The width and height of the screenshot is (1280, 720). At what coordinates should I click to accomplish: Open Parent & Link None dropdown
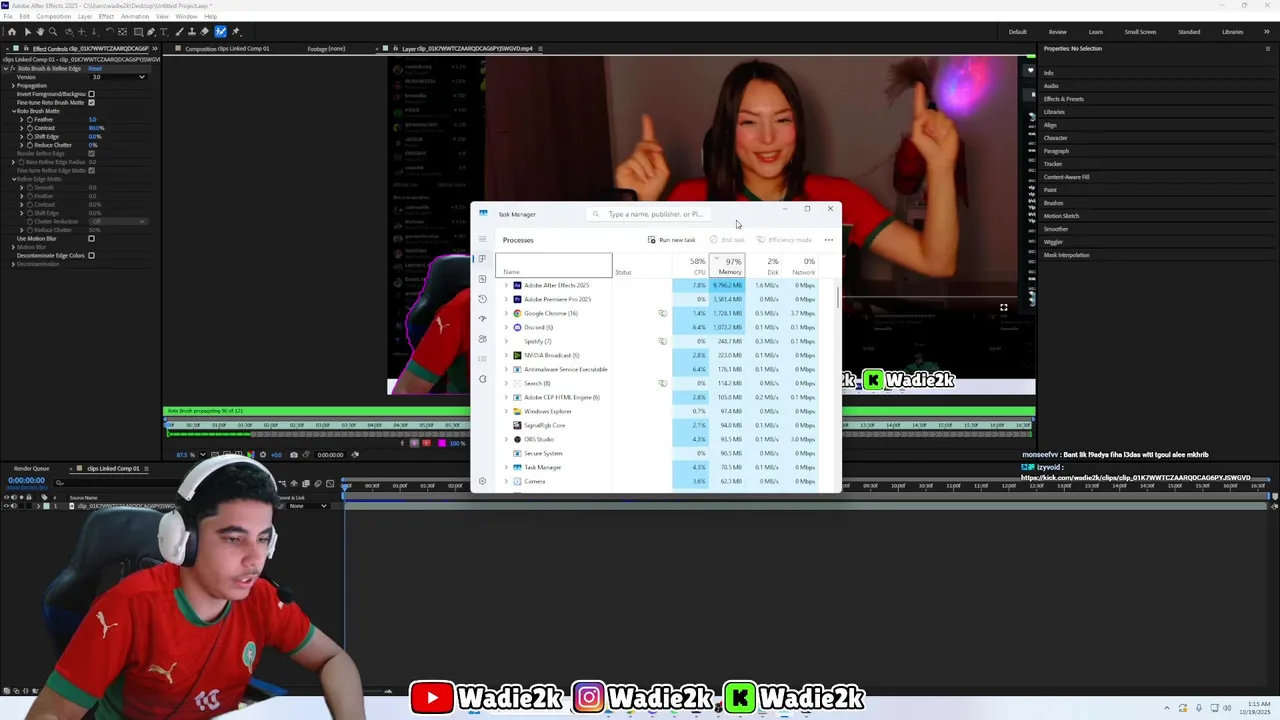point(307,506)
